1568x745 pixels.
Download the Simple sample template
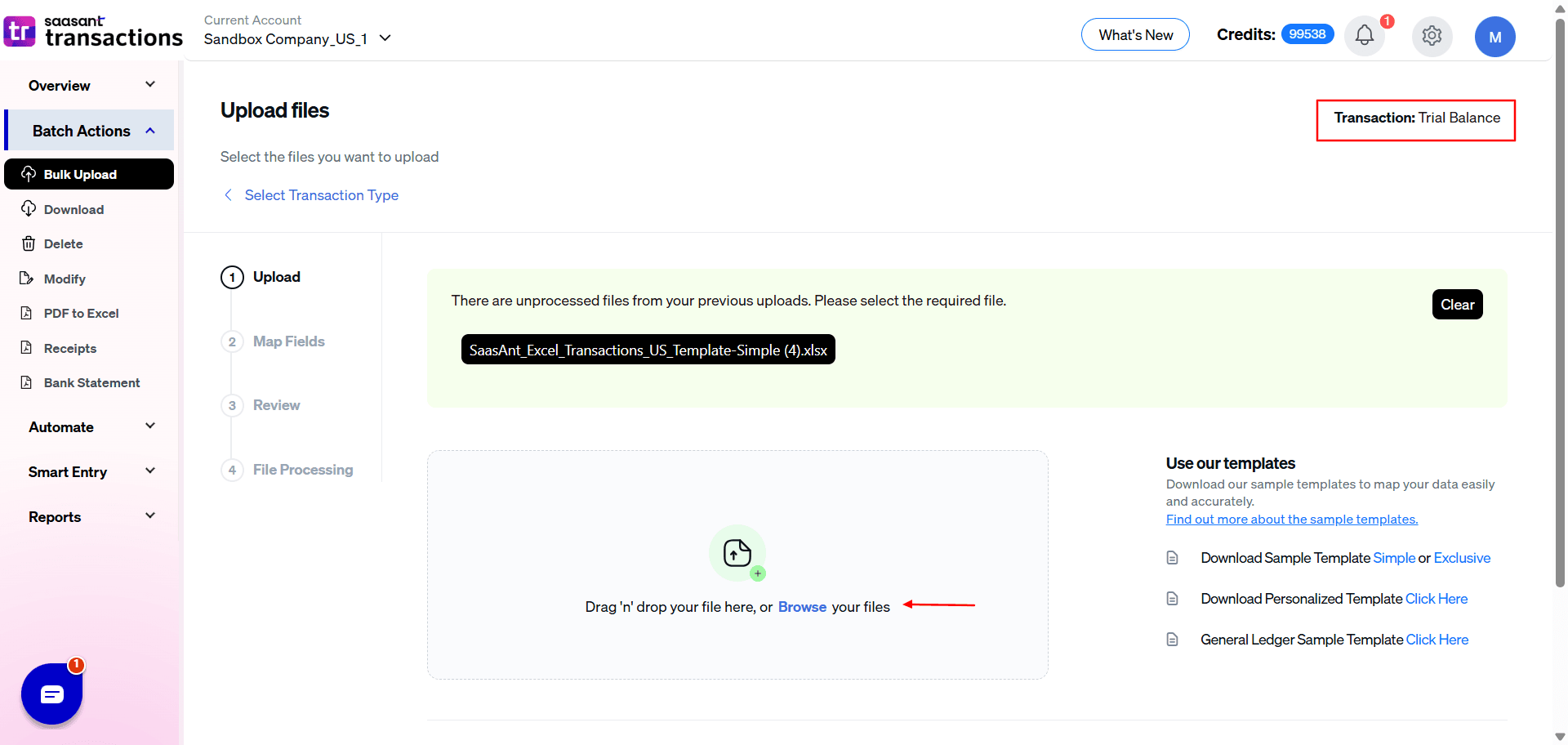(1394, 558)
